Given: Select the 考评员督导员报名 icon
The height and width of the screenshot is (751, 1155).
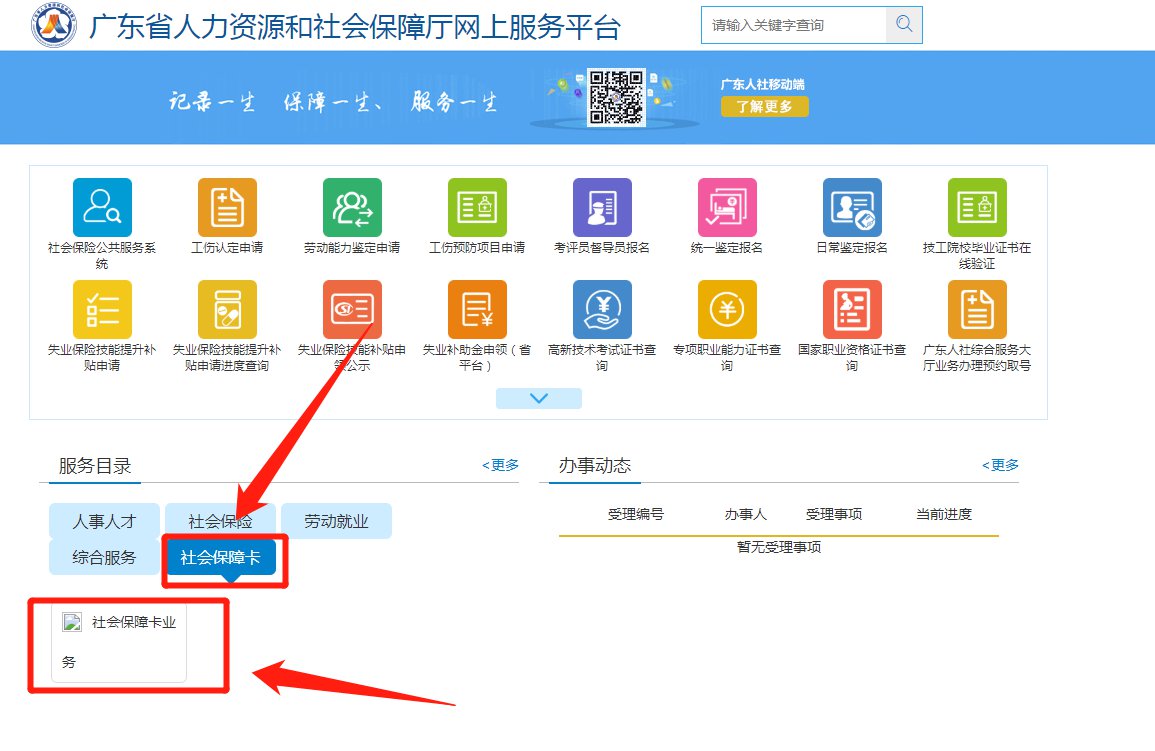Looking at the screenshot, I should click(x=602, y=208).
